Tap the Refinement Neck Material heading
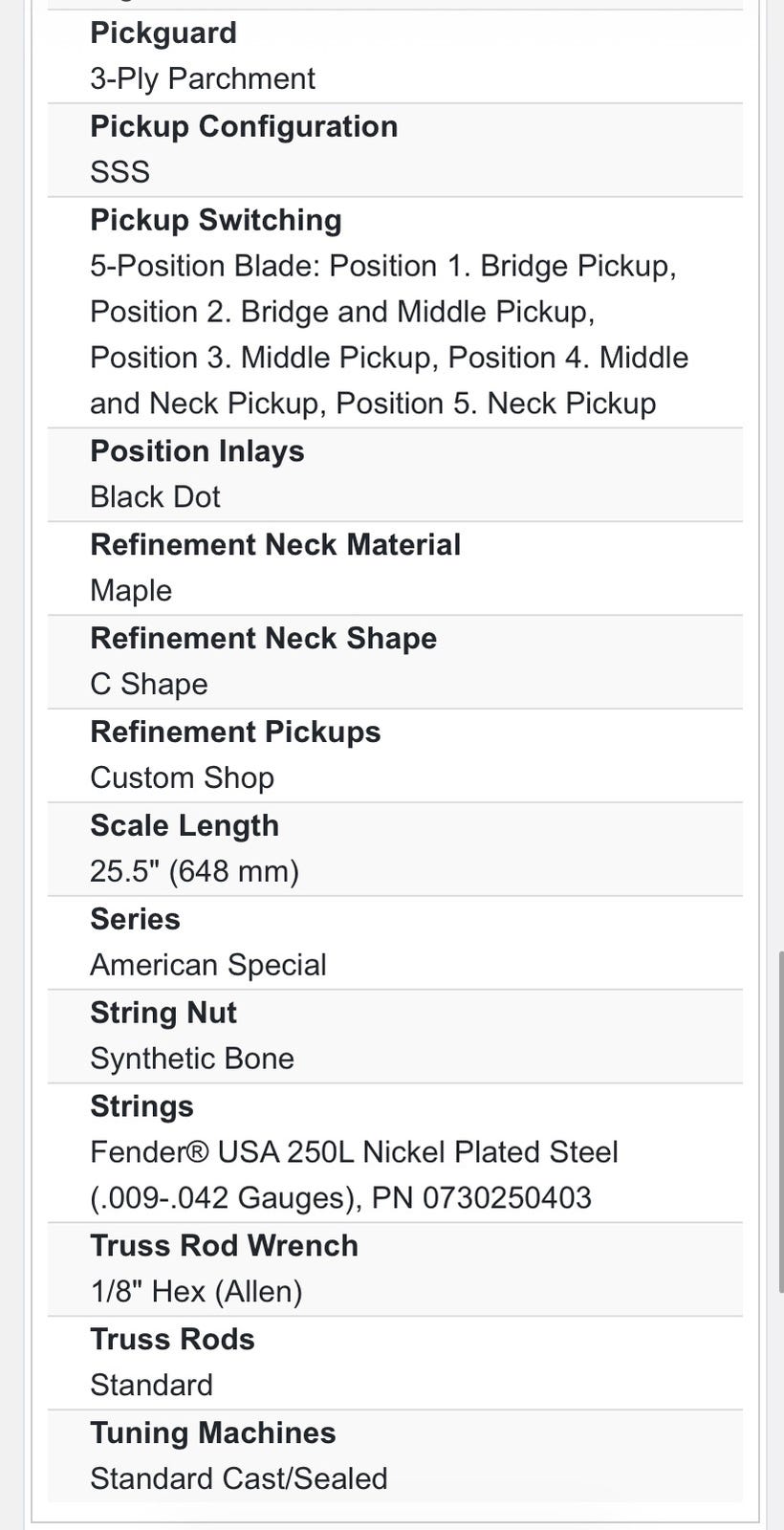Viewport: 784px width, 1530px height. click(x=275, y=544)
